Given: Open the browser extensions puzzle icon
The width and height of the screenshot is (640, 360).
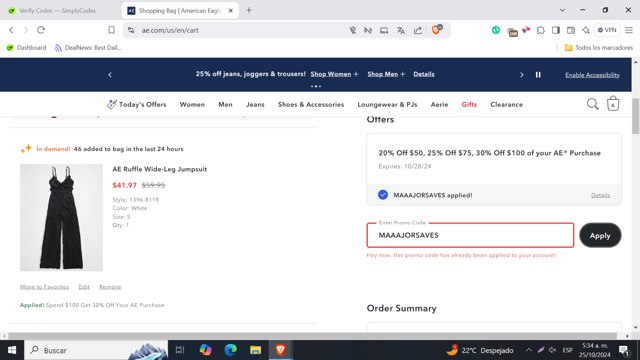Looking at the screenshot, I should (540, 30).
